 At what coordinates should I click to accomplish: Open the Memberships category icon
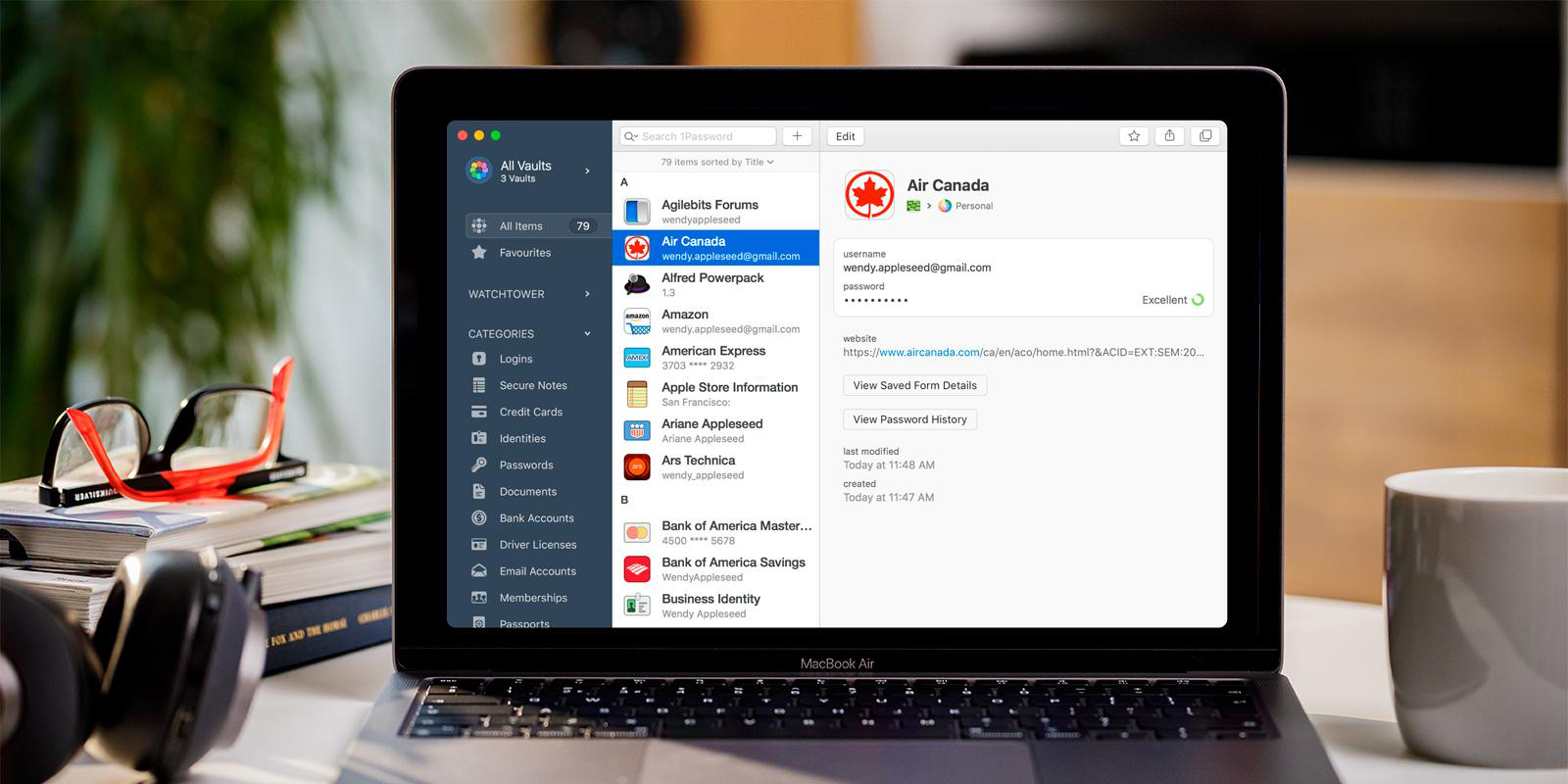point(479,597)
